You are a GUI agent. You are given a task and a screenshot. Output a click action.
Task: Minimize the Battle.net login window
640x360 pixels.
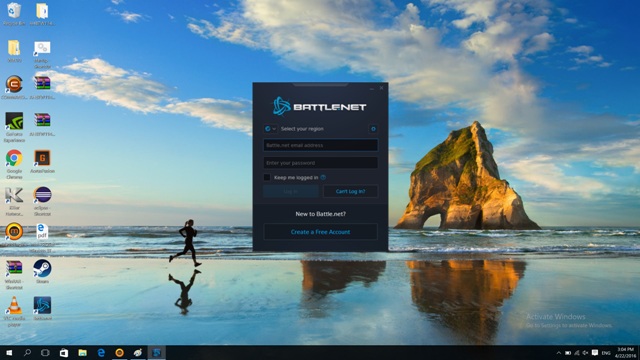click(x=372, y=88)
